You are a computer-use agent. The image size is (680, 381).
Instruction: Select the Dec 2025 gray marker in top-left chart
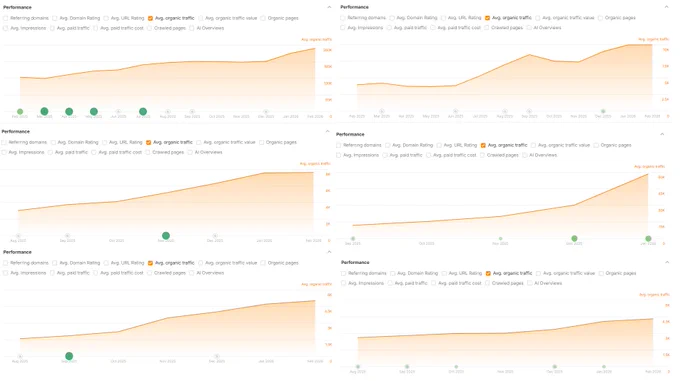click(x=266, y=112)
